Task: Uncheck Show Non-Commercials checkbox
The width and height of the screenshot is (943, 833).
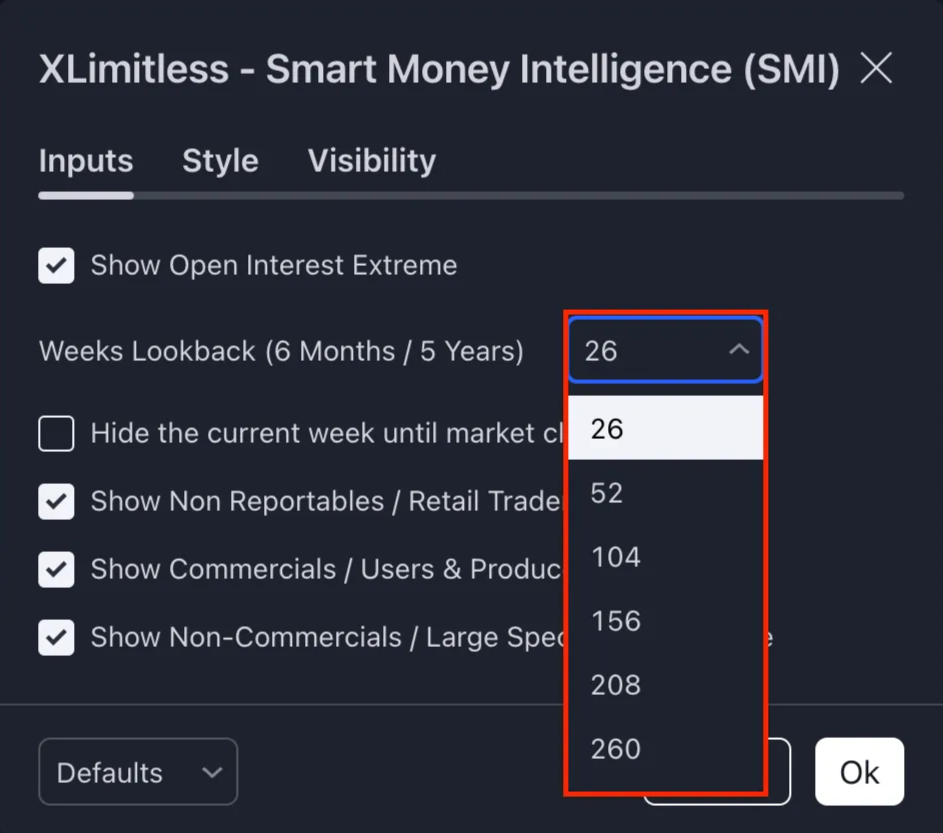Action: click(x=57, y=638)
